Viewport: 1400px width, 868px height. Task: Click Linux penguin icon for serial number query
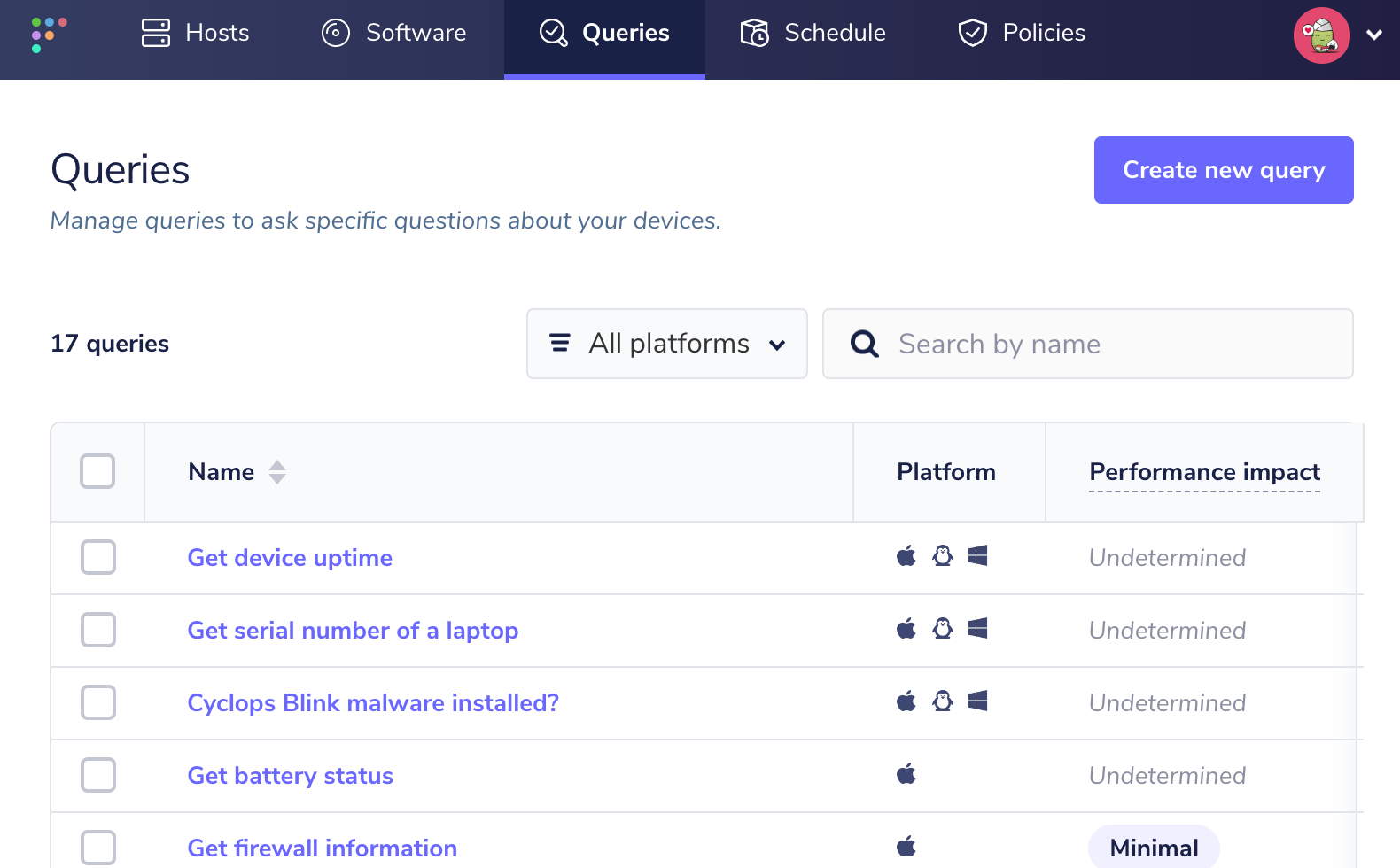(x=943, y=629)
